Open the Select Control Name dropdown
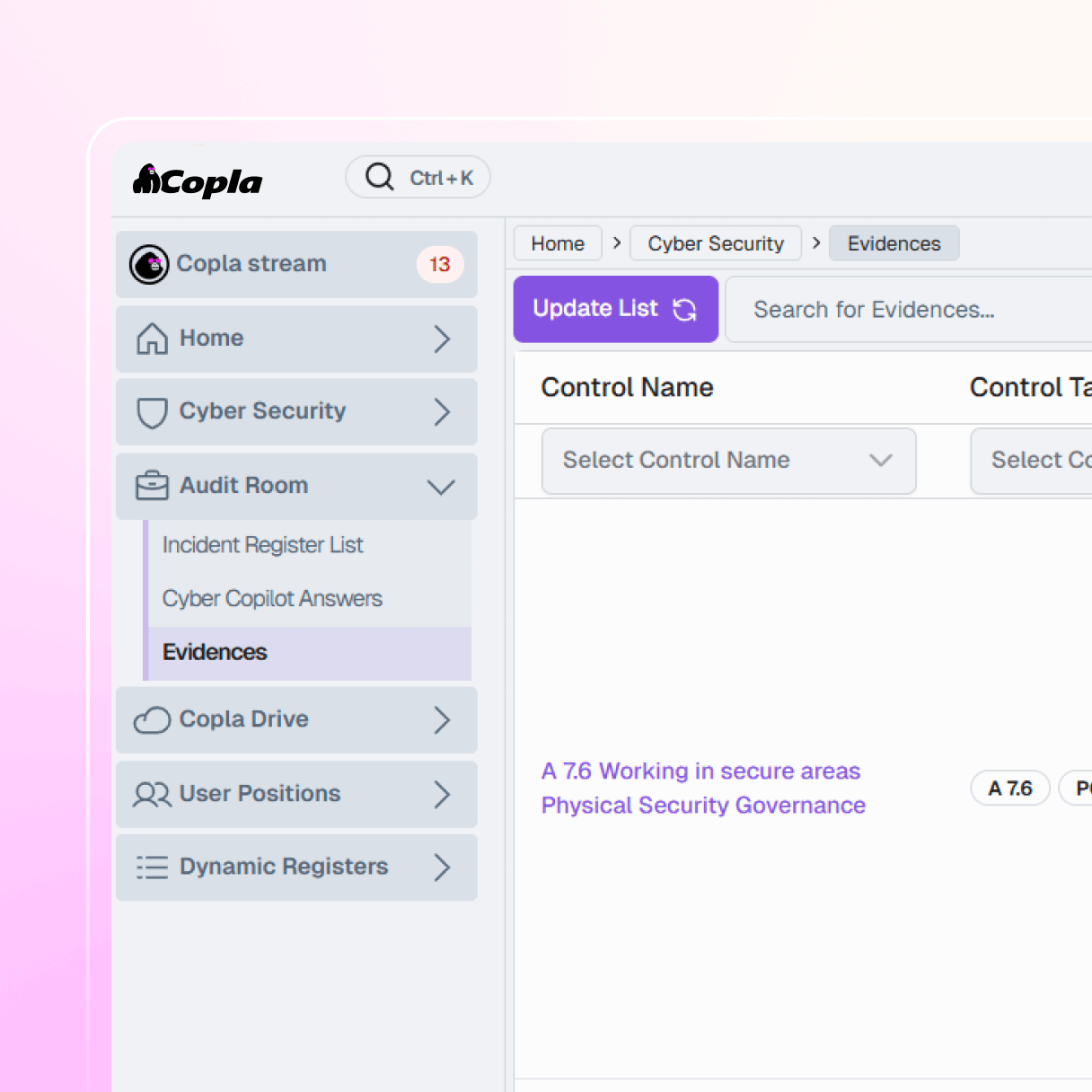This screenshot has height=1092, width=1092. (728, 461)
